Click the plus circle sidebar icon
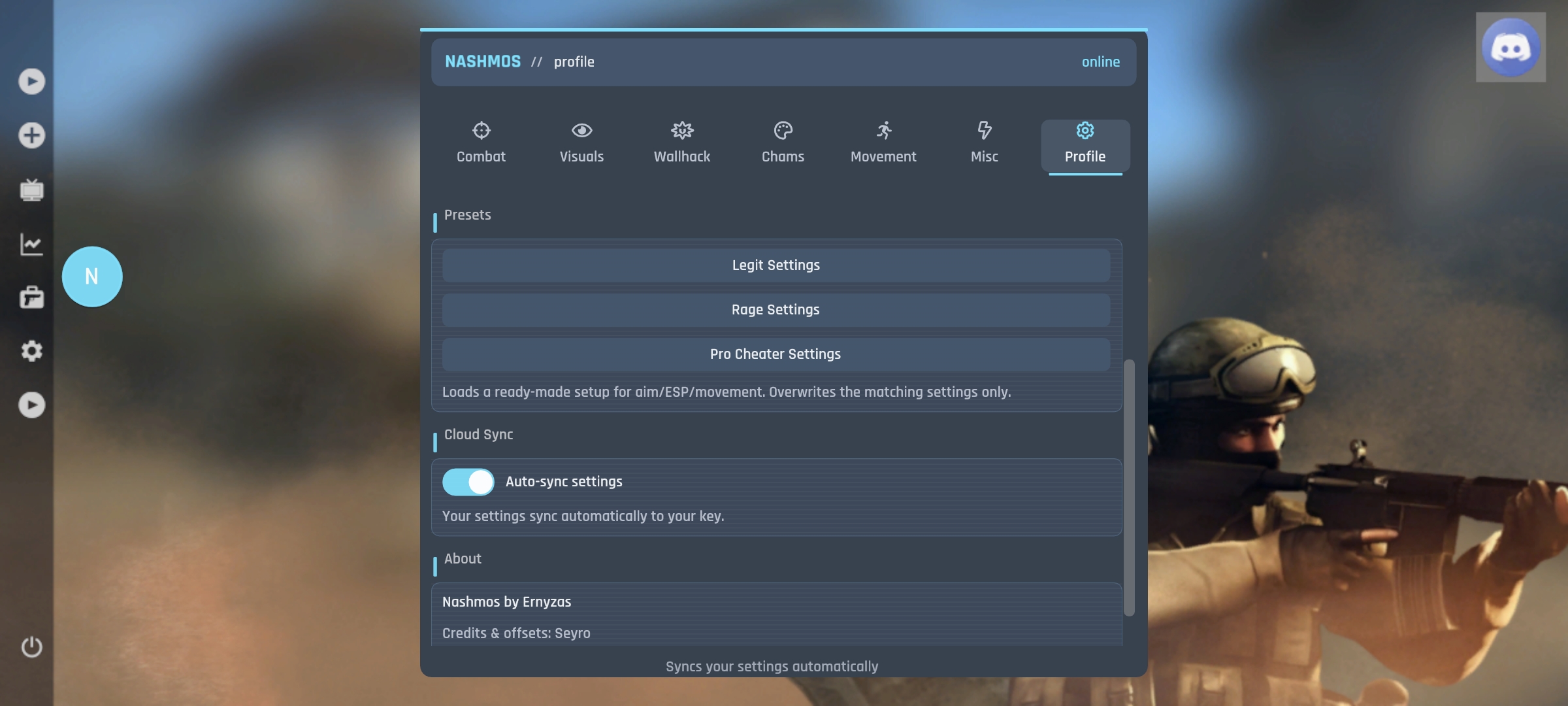Viewport: 1568px width, 706px height. (x=31, y=135)
